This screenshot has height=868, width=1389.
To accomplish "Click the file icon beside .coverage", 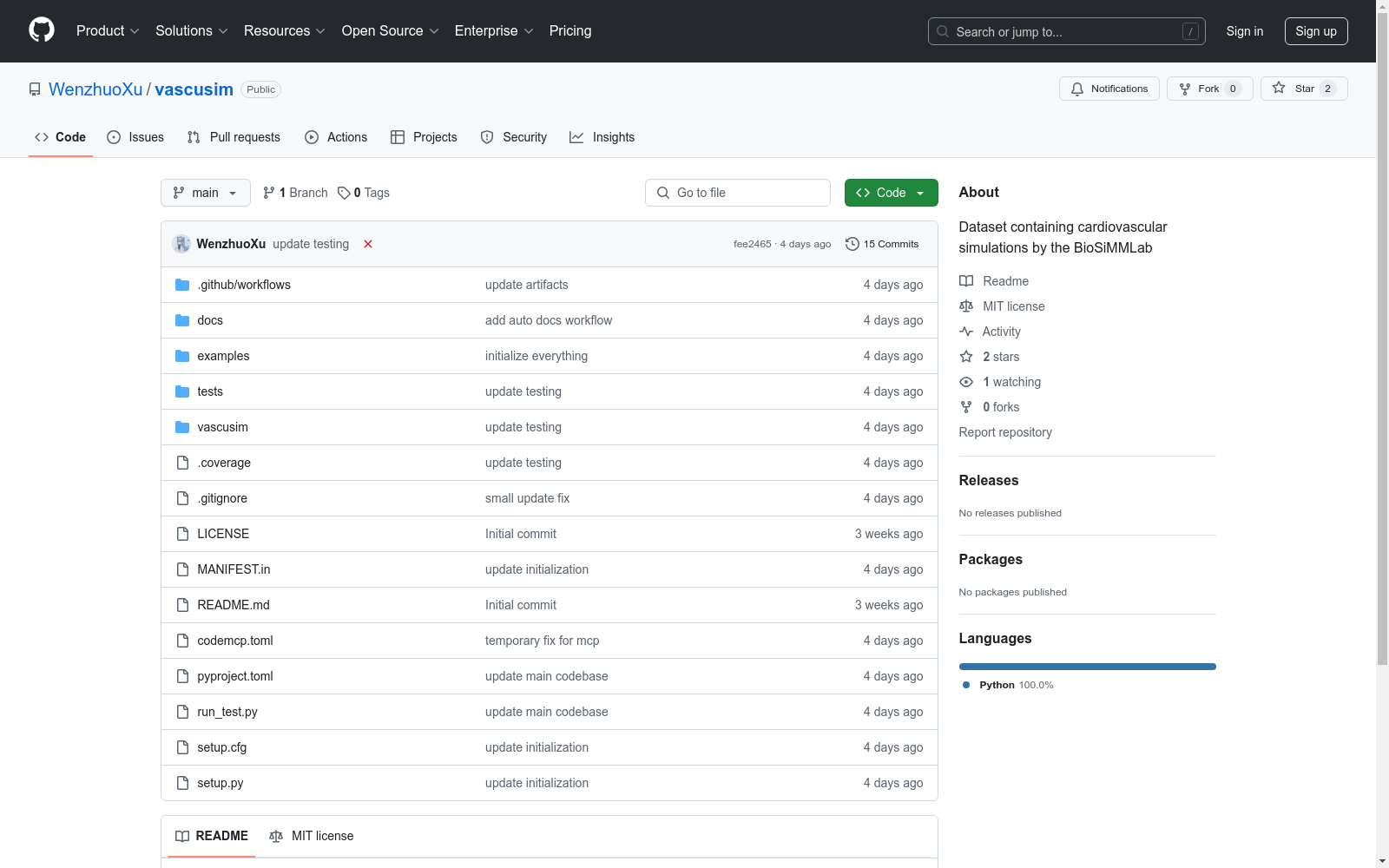I will pos(182,463).
